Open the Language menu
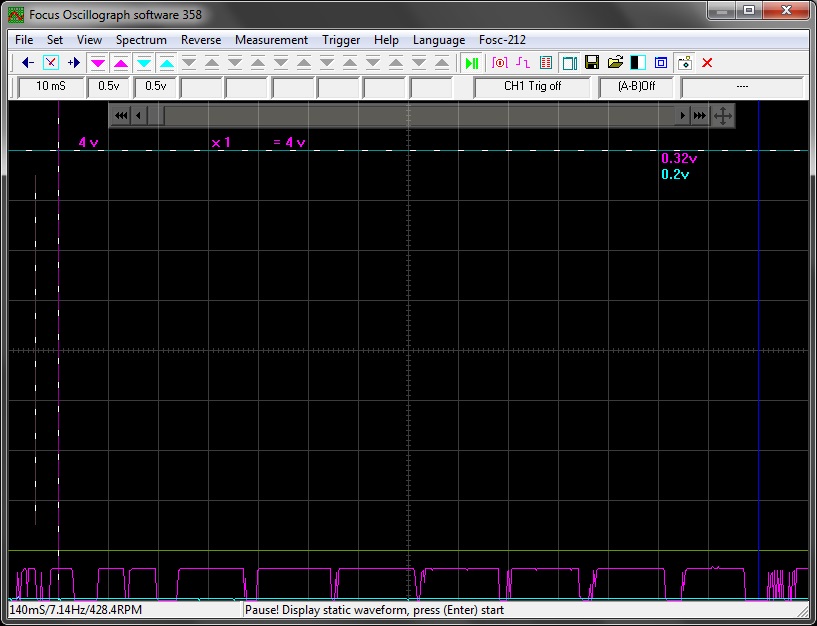 click(439, 40)
